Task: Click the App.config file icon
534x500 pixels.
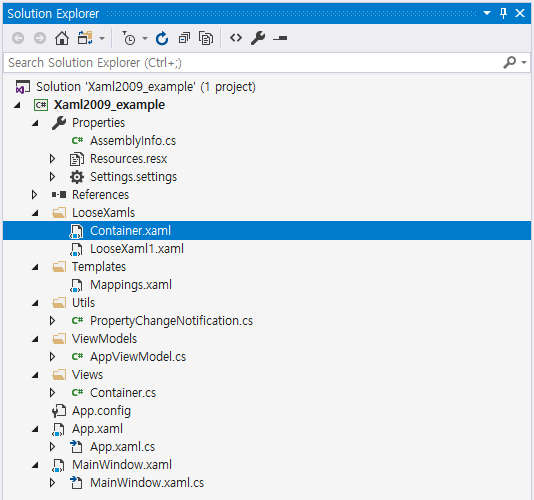Action: [x=59, y=411]
